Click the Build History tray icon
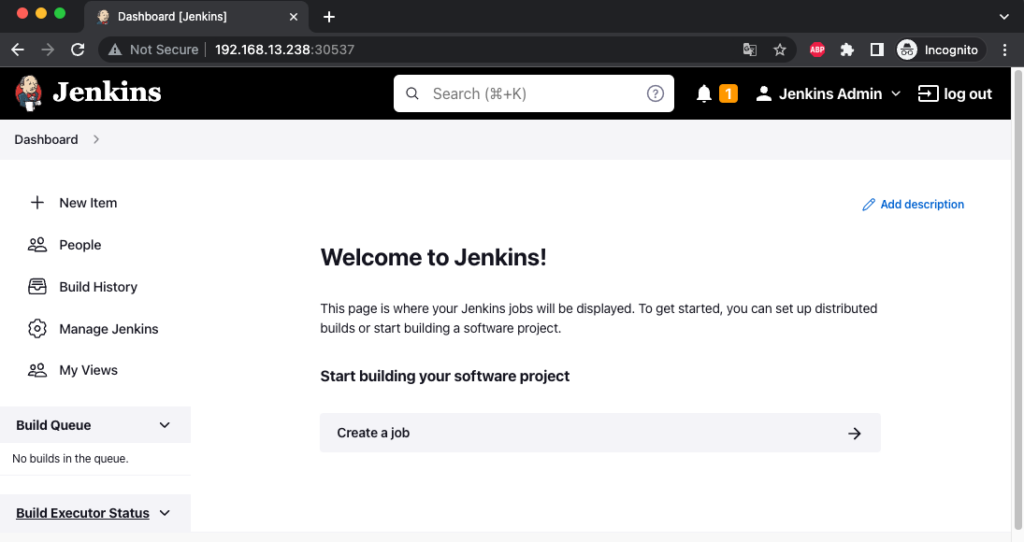The image size is (1024, 542). tap(37, 287)
